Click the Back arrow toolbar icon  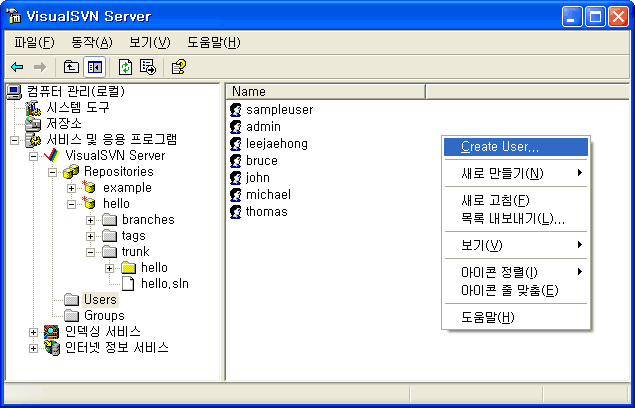point(17,67)
